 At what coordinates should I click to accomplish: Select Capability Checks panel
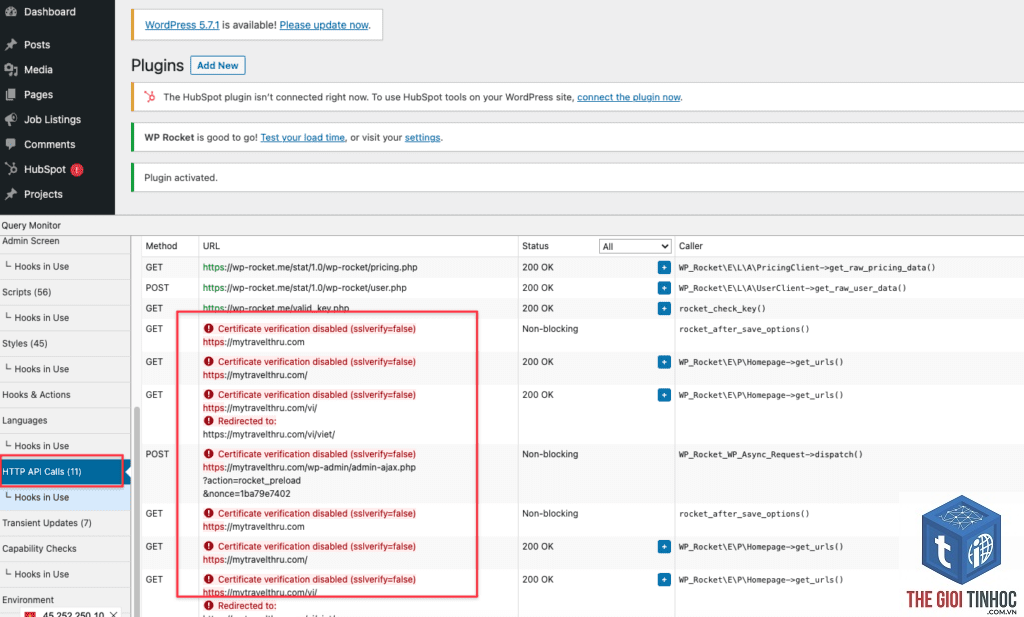tap(65, 548)
